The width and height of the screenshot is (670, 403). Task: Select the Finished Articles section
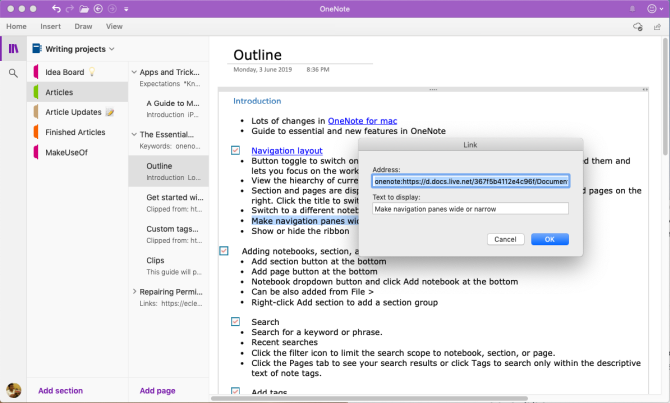click(x=77, y=132)
